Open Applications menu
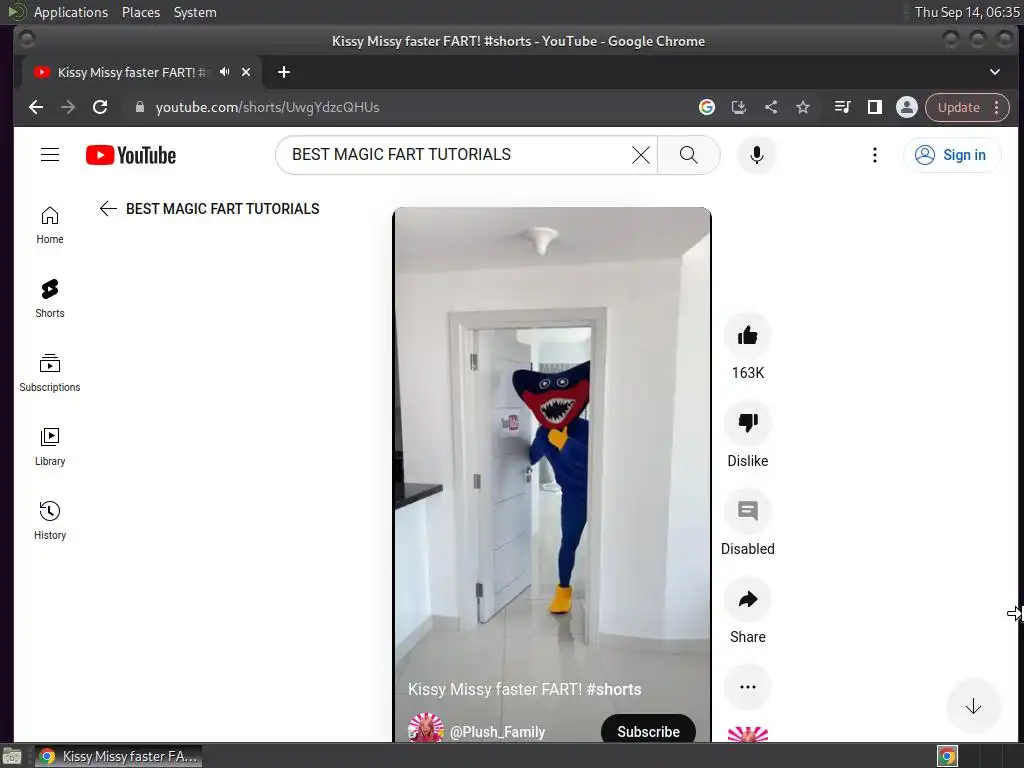Viewport: 1024px width, 768px height. click(x=71, y=12)
